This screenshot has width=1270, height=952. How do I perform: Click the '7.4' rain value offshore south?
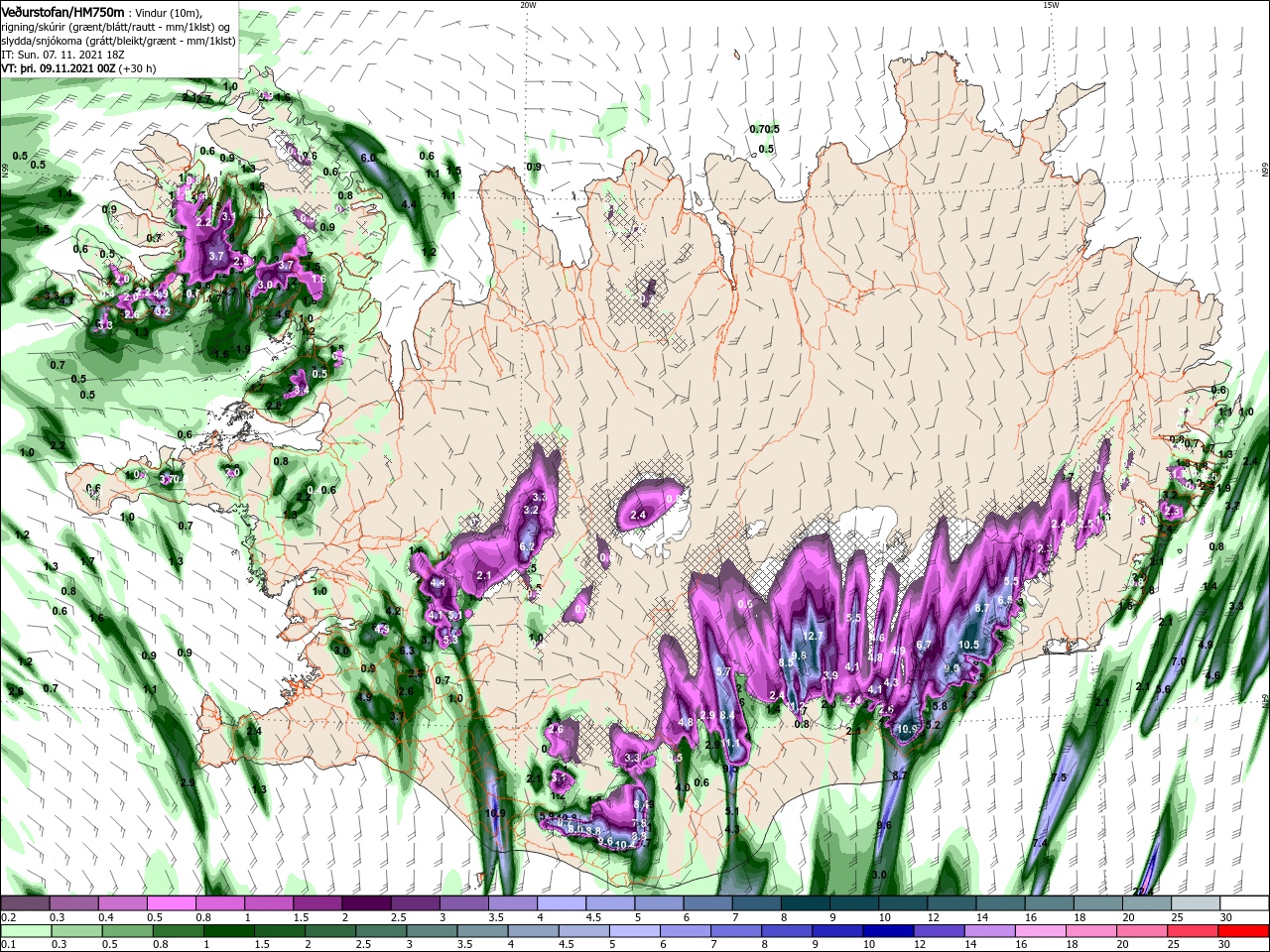pos(1040,843)
